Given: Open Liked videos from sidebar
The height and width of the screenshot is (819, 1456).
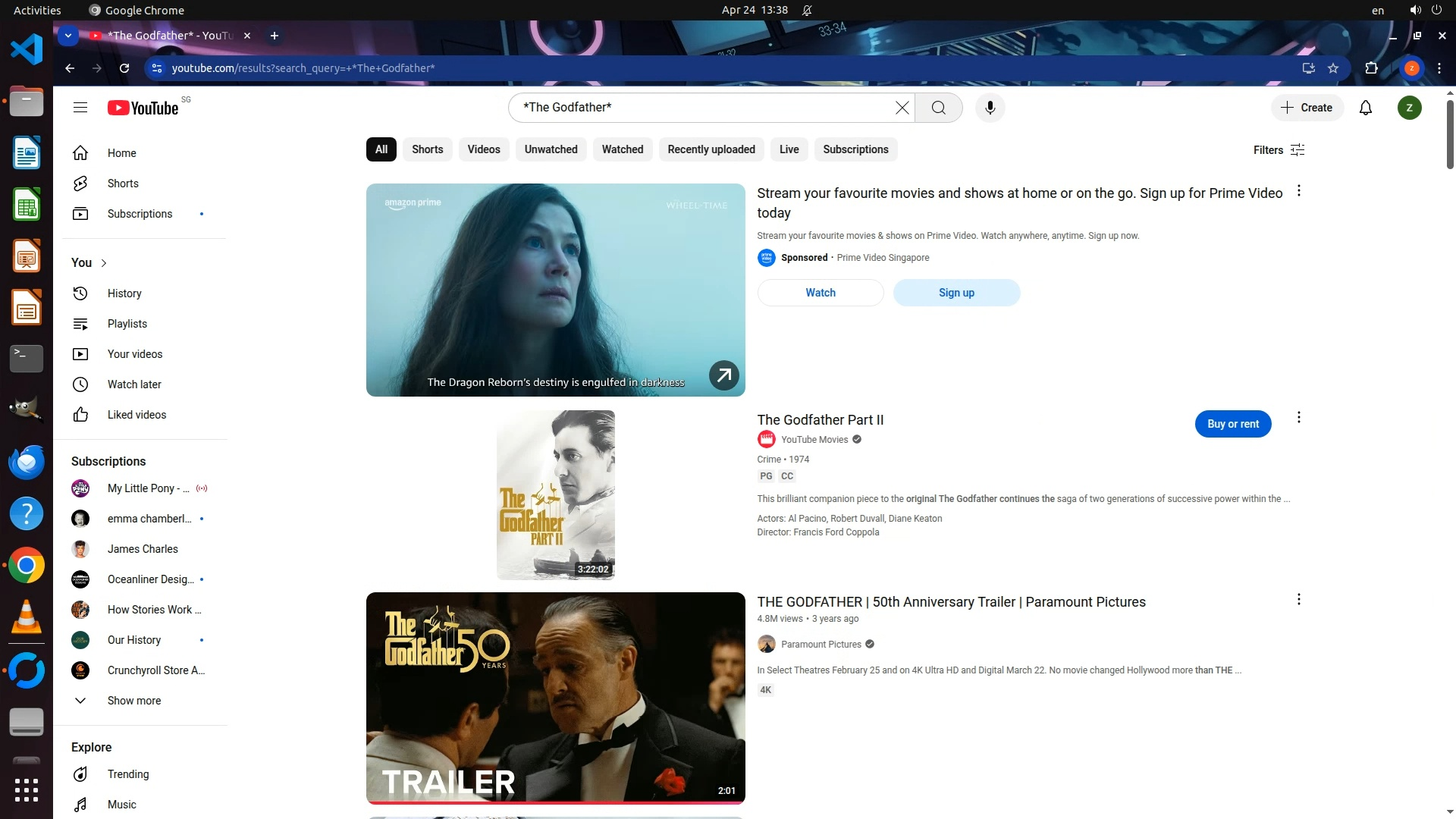Looking at the screenshot, I should click(x=136, y=415).
